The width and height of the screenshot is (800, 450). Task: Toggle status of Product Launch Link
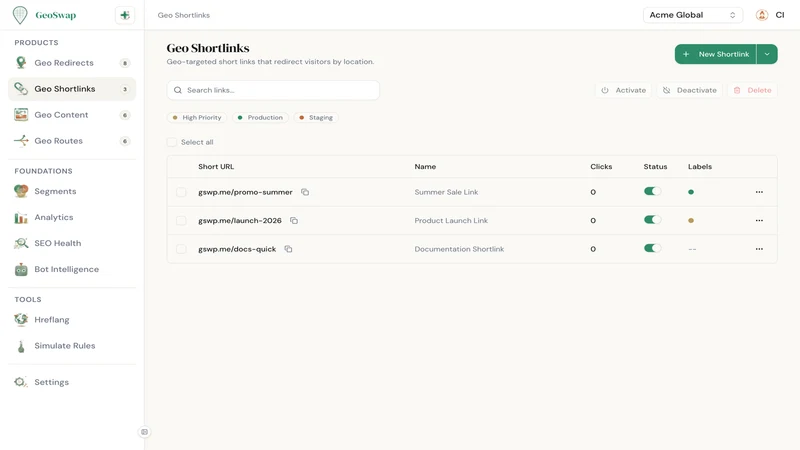point(652,220)
